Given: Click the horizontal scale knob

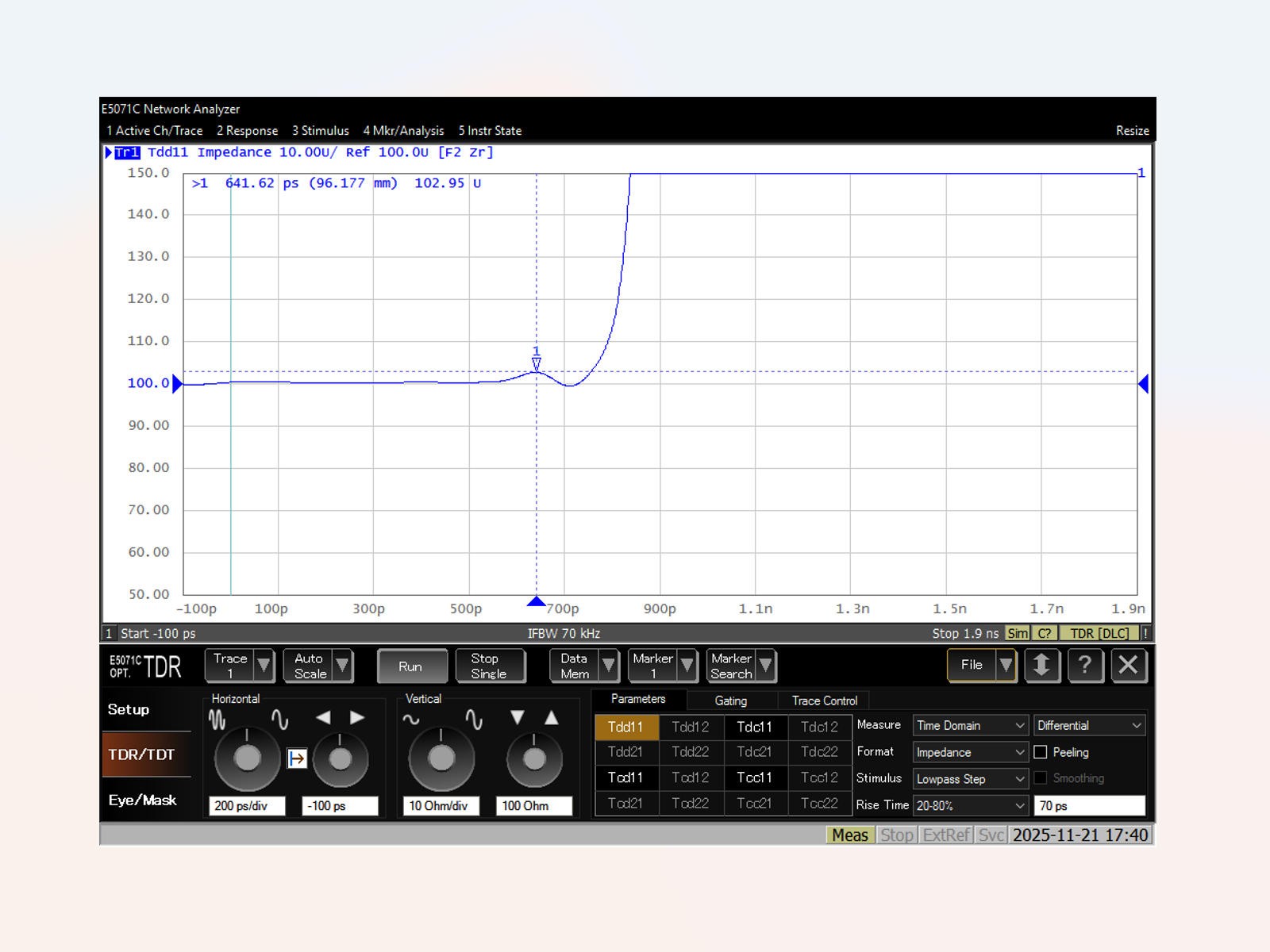Looking at the screenshot, I should click(247, 758).
